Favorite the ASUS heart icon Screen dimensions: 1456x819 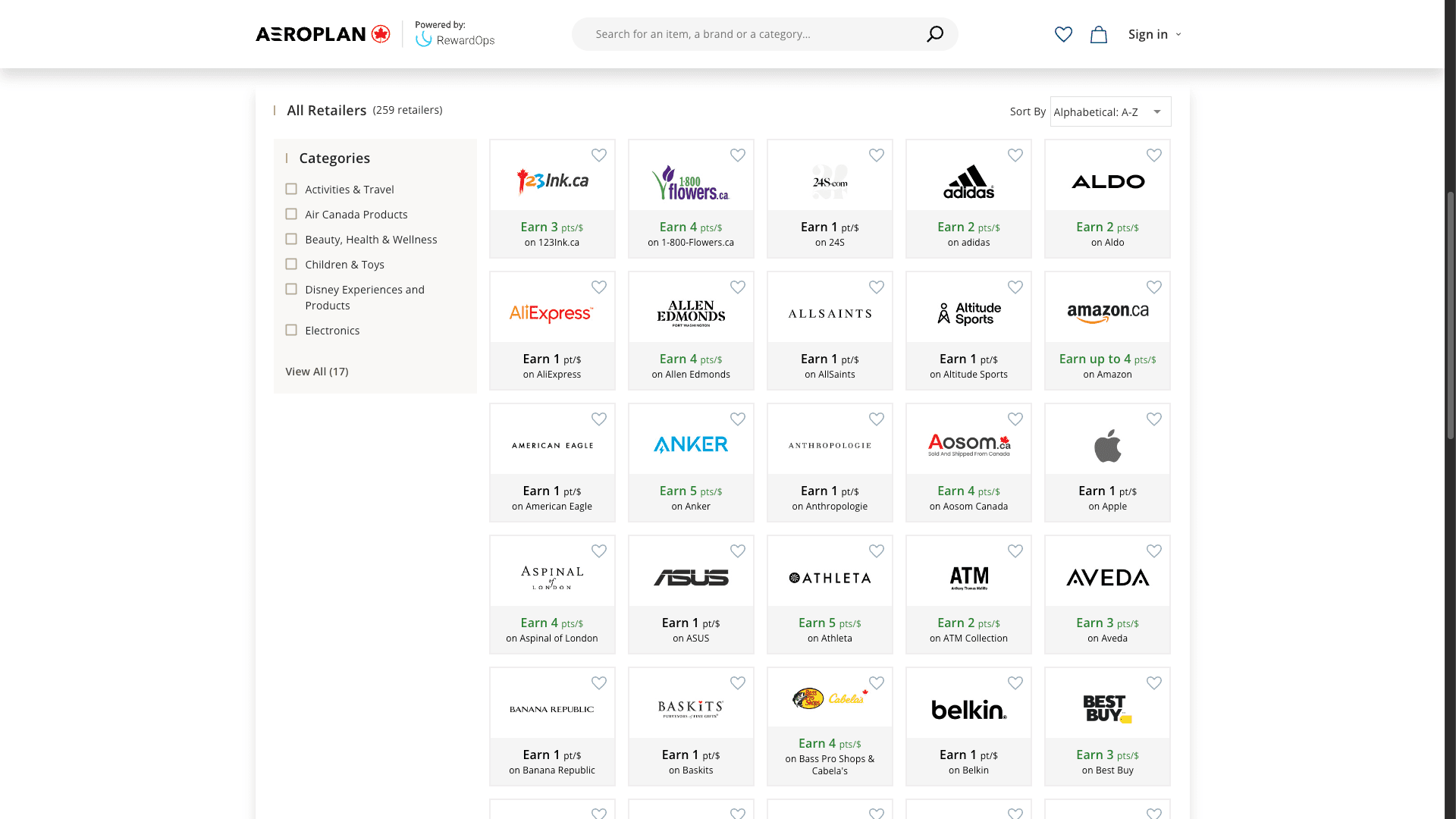[738, 551]
